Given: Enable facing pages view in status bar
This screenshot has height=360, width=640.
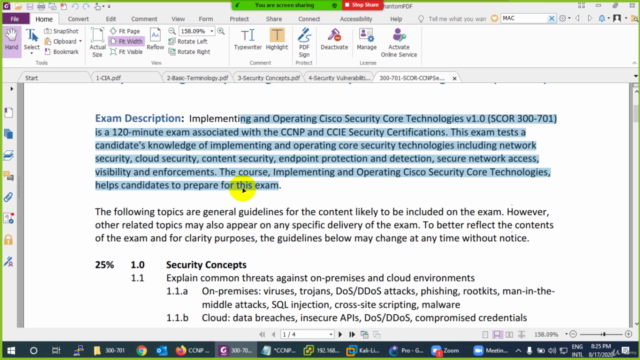Looking at the screenshot, I should pos(509,335).
